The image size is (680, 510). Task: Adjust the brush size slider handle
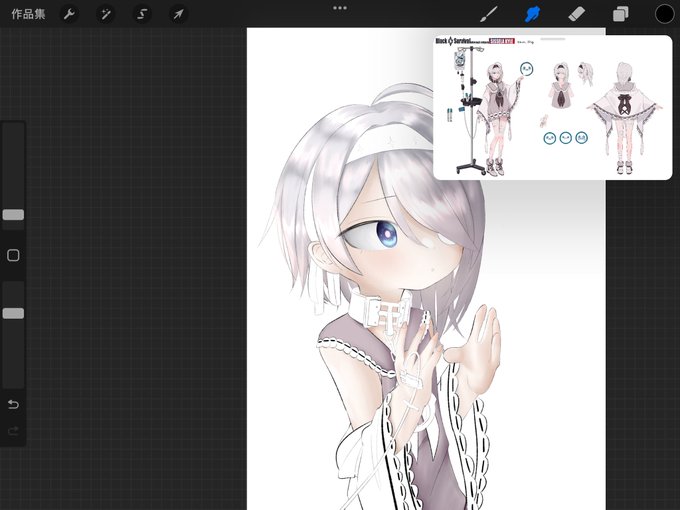pyautogui.click(x=13, y=215)
